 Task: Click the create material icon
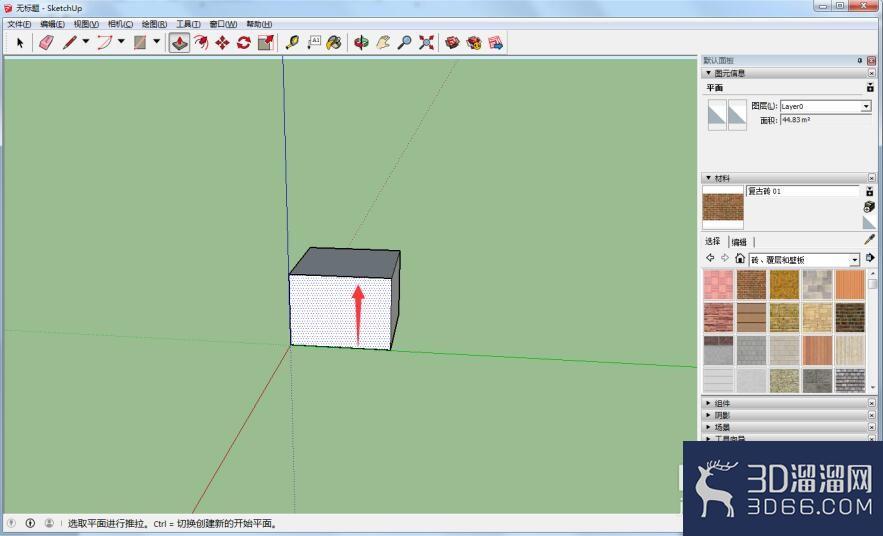869,207
